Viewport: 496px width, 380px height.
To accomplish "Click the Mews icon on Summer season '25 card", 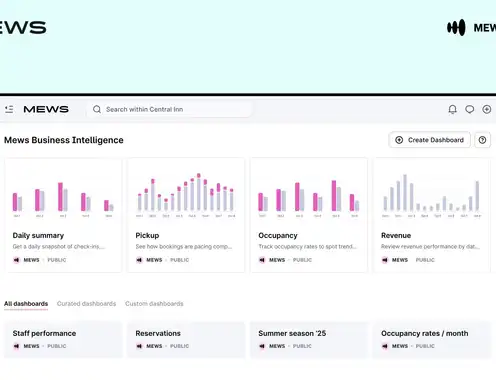I will pyautogui.click(x=262, y=346).
